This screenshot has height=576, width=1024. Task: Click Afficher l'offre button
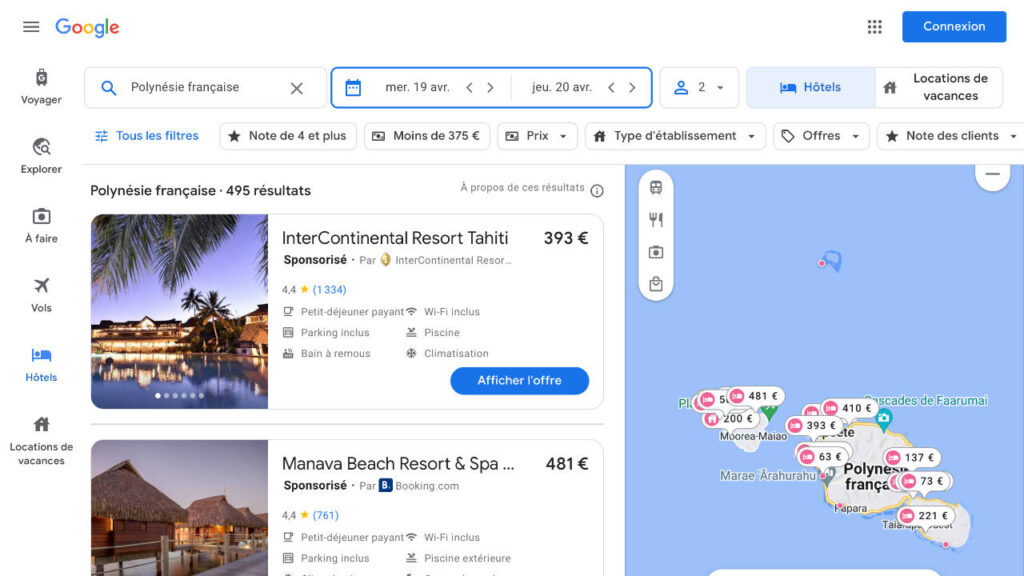519,381
